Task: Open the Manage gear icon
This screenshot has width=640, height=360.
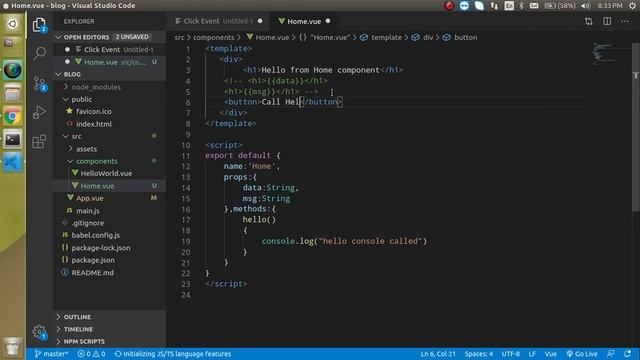Action: (39, 331)
